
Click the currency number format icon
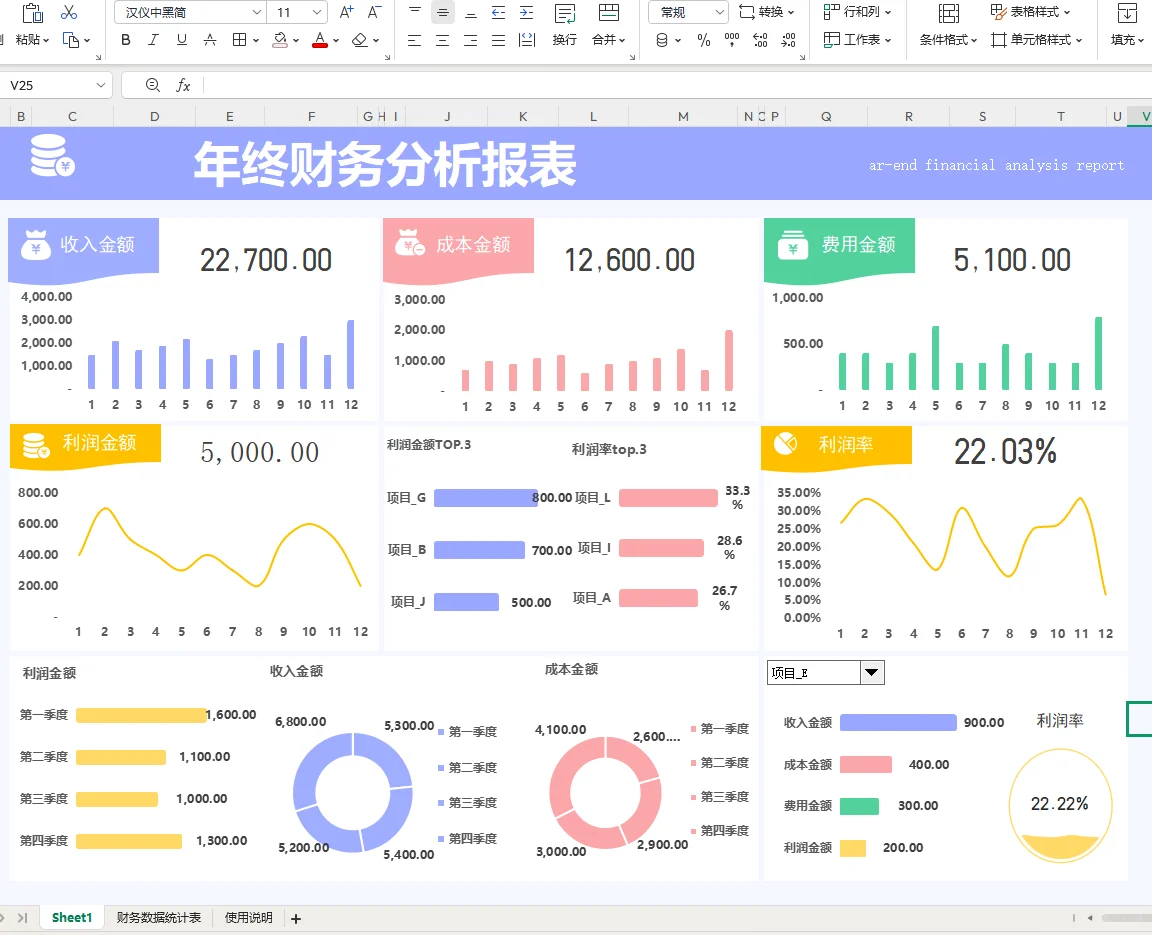pos(662,40)
